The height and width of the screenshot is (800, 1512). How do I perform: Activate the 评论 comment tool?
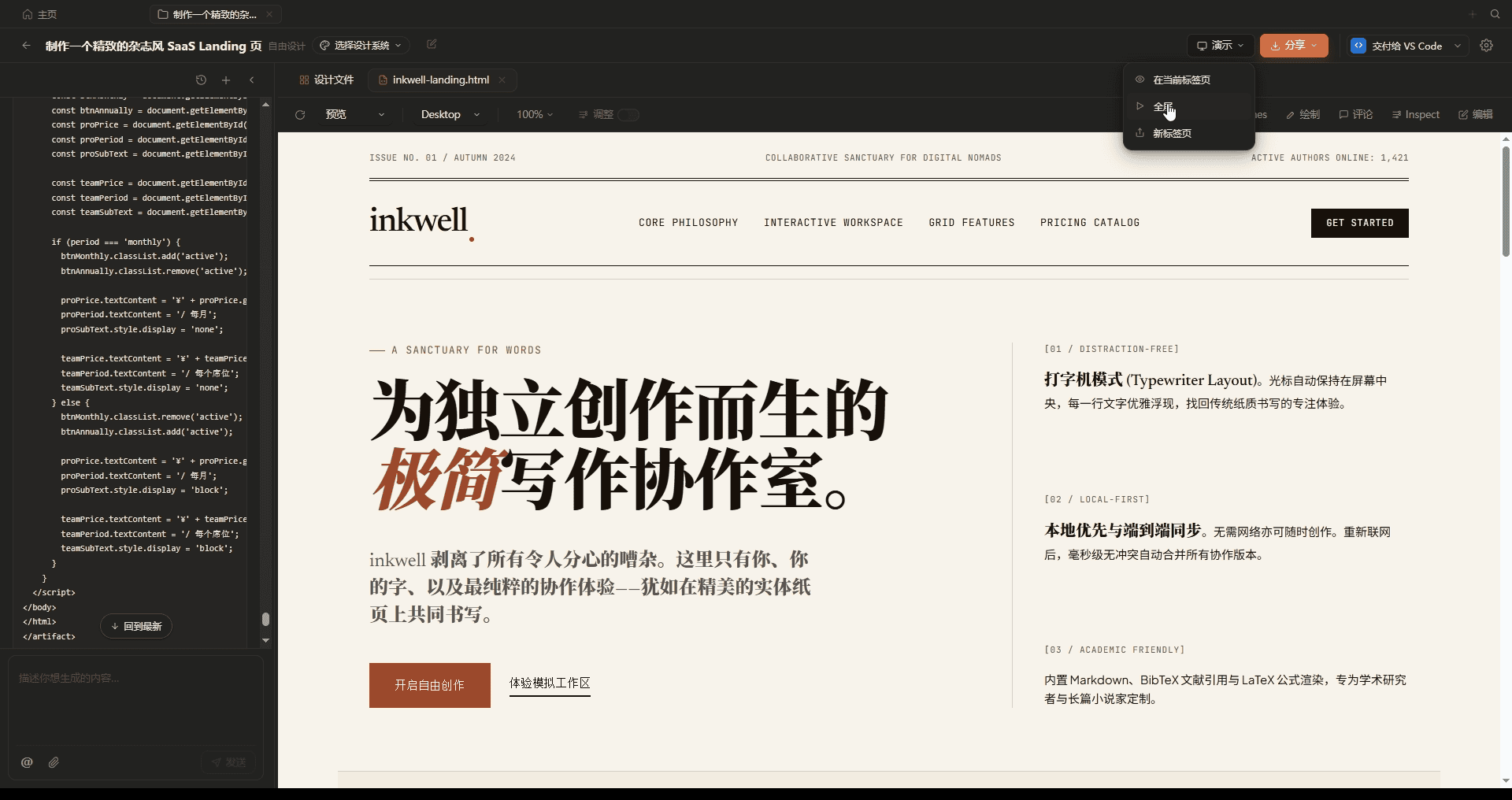coord(1355,115)
